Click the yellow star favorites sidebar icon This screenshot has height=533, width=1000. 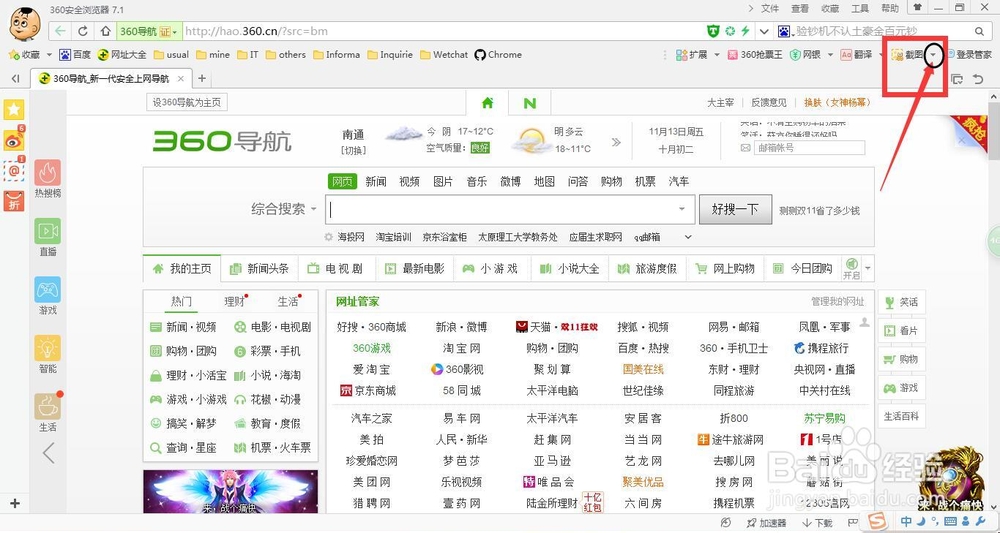14,109
